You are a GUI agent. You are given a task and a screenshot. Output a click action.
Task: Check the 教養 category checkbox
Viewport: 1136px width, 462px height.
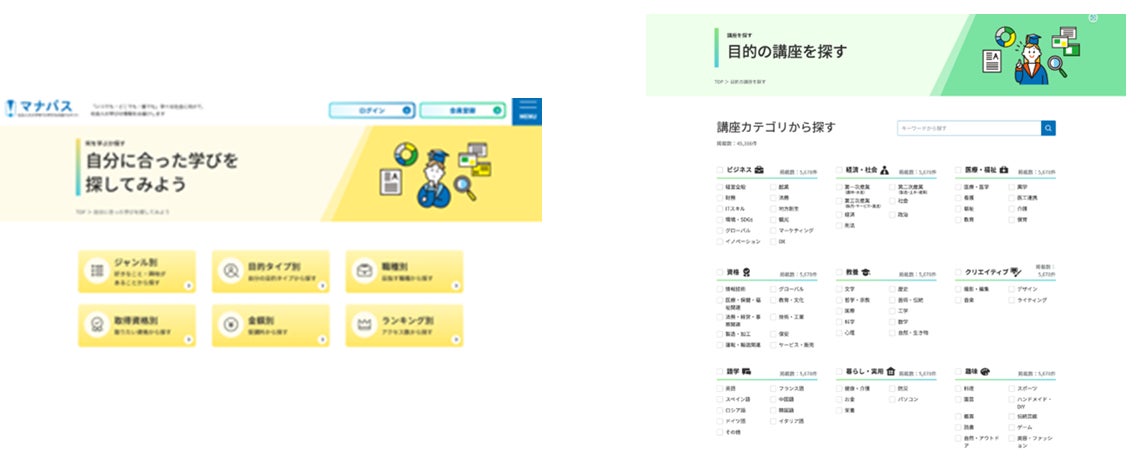(x=839, y=272)
